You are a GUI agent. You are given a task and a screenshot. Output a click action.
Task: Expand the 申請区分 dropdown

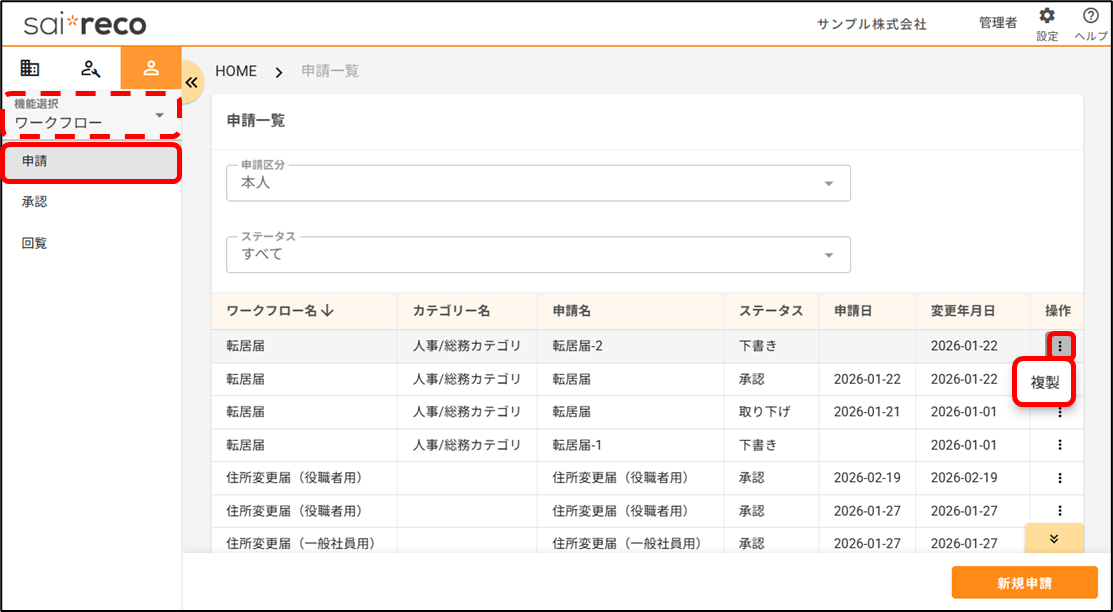(538, 183)
